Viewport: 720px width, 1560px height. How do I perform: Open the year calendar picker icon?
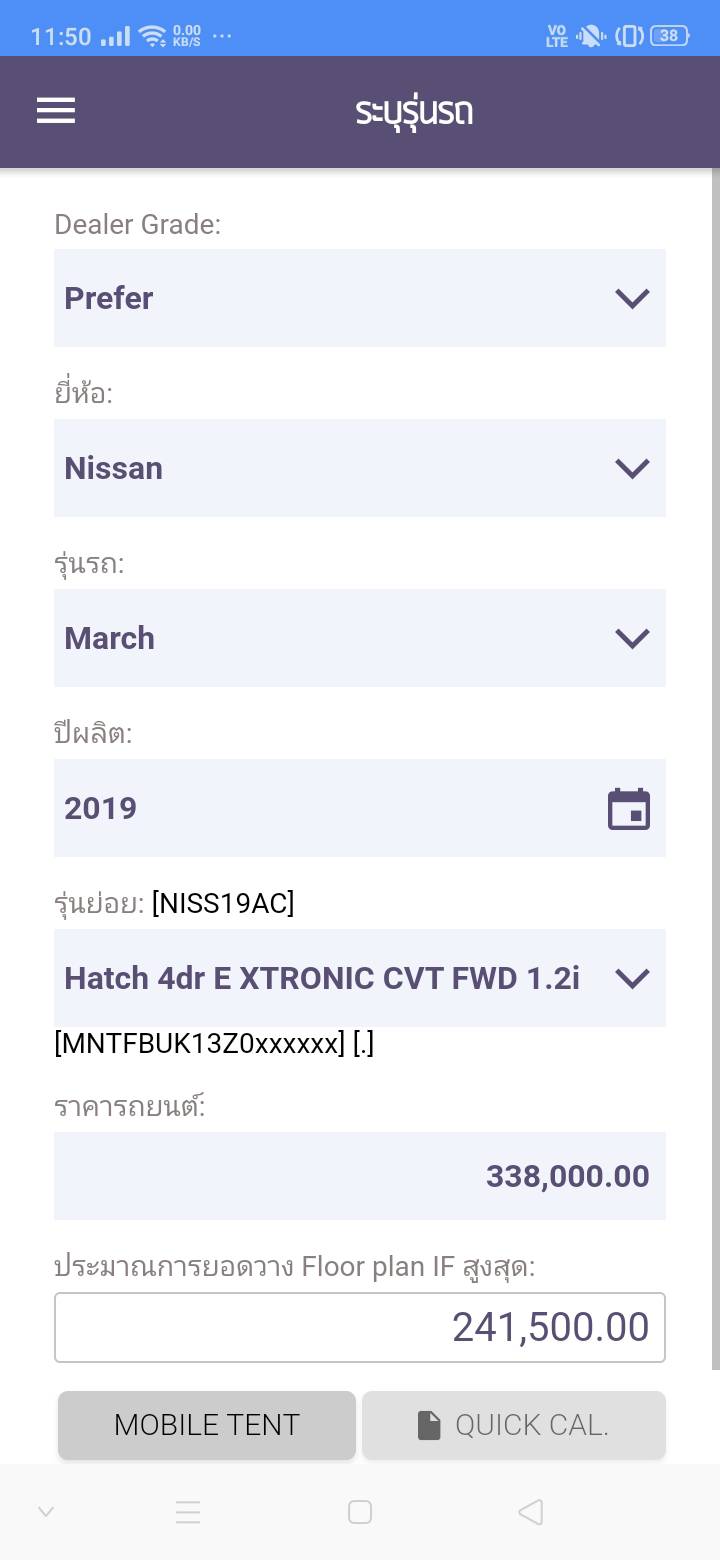pyautogui.click(x=629, y=809)
